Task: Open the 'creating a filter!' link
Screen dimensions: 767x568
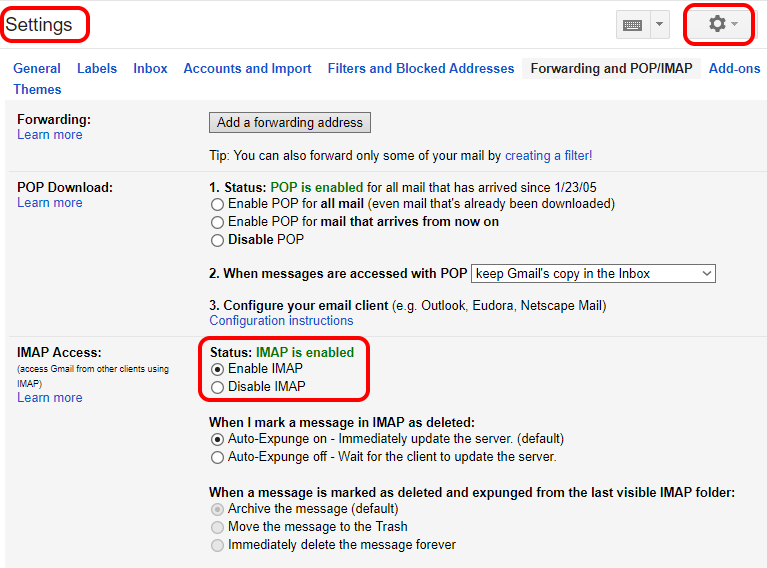Action: coord(548,156)
